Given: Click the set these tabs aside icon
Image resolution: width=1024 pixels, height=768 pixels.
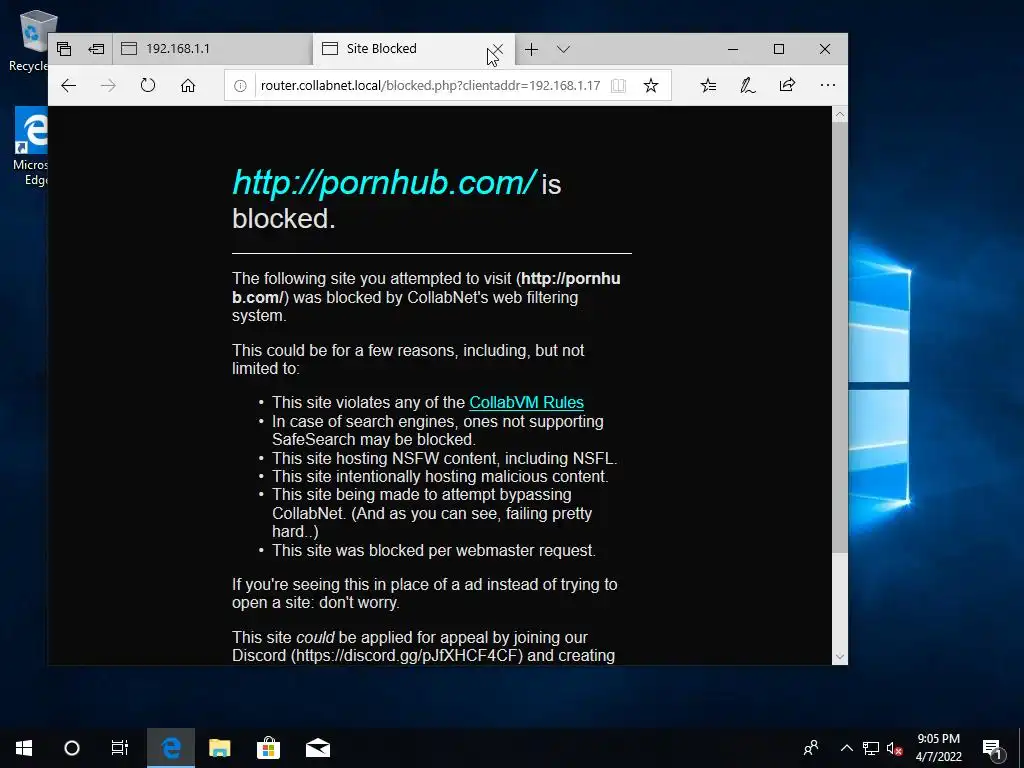Looking at the screenshot, I should [x=96, y=49].
